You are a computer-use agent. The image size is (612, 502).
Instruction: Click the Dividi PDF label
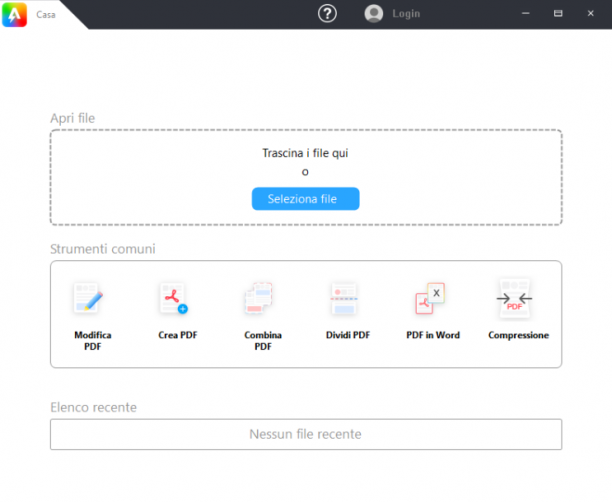348,335
